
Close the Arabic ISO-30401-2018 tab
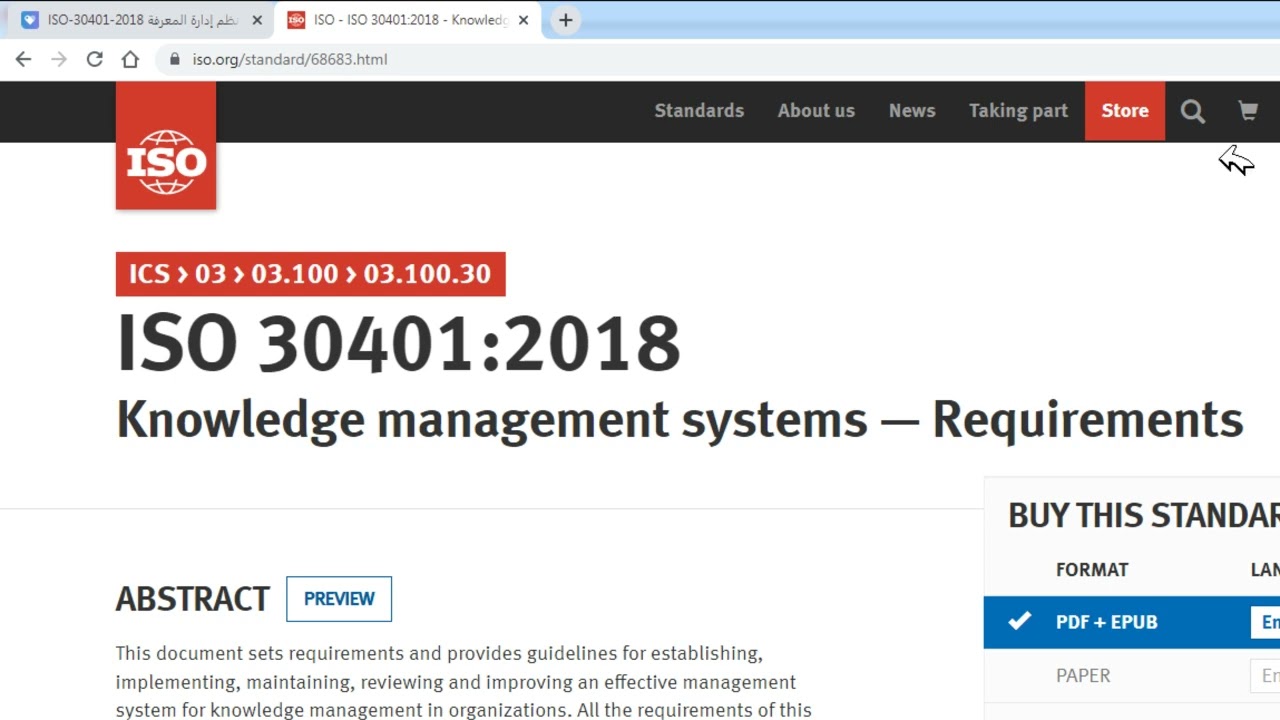[257, 20]
